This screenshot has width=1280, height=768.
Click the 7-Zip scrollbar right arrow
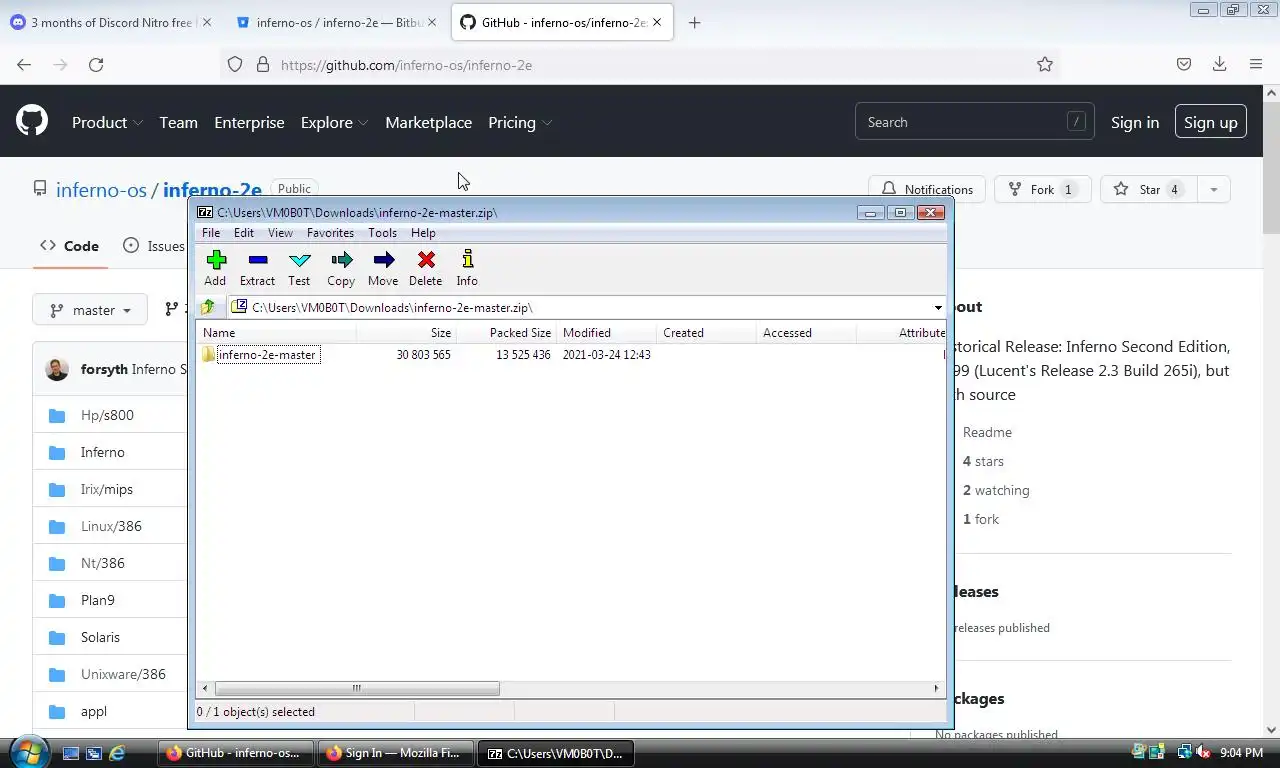(x=936, y=688)
